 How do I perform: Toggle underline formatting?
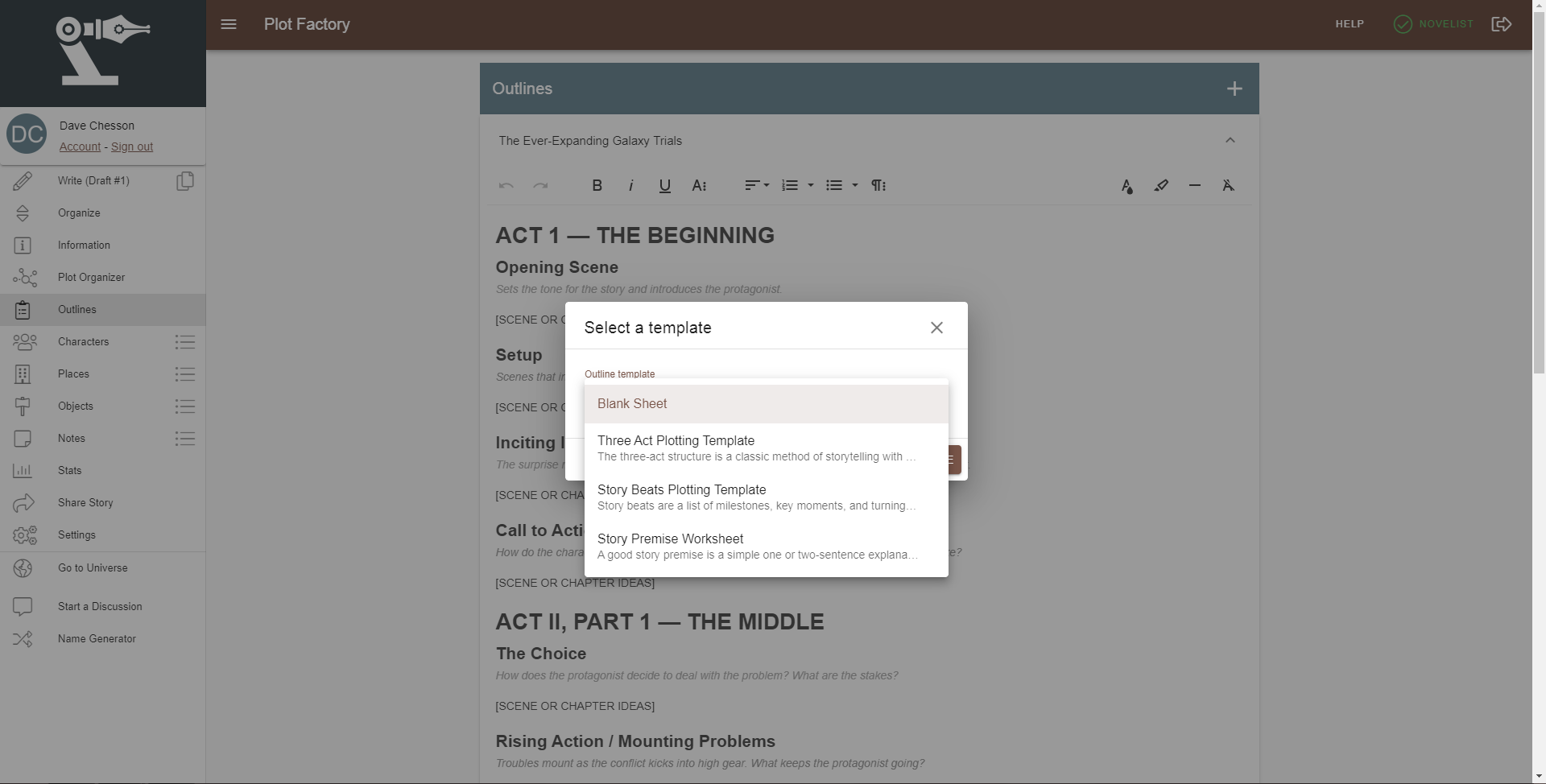664,185
